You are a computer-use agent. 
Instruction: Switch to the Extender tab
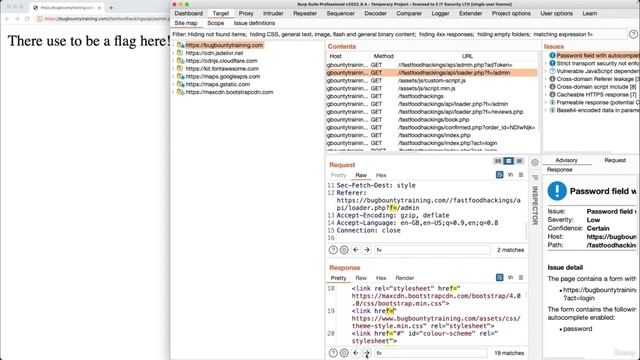[x=471, y=13]
